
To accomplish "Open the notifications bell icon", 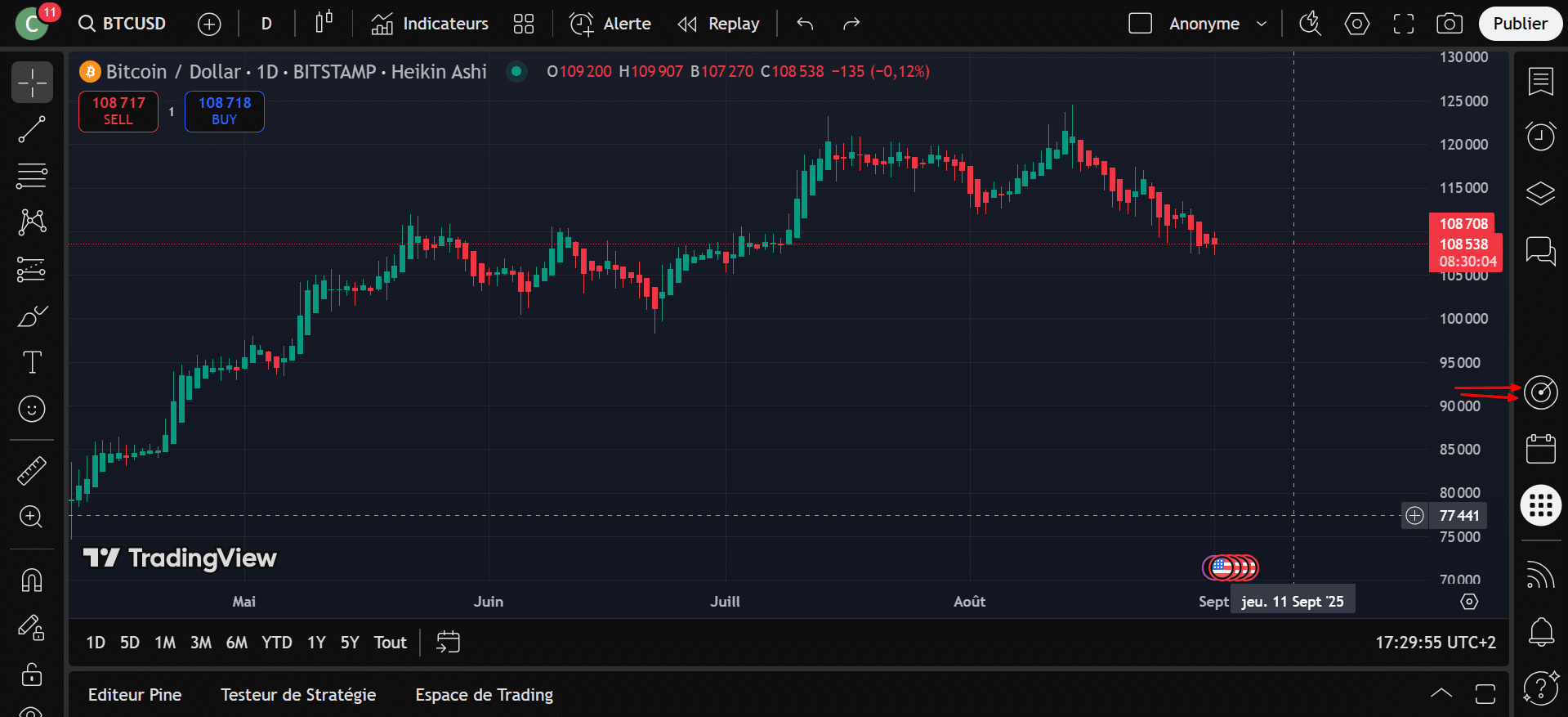I will [x=1540, y=631].
